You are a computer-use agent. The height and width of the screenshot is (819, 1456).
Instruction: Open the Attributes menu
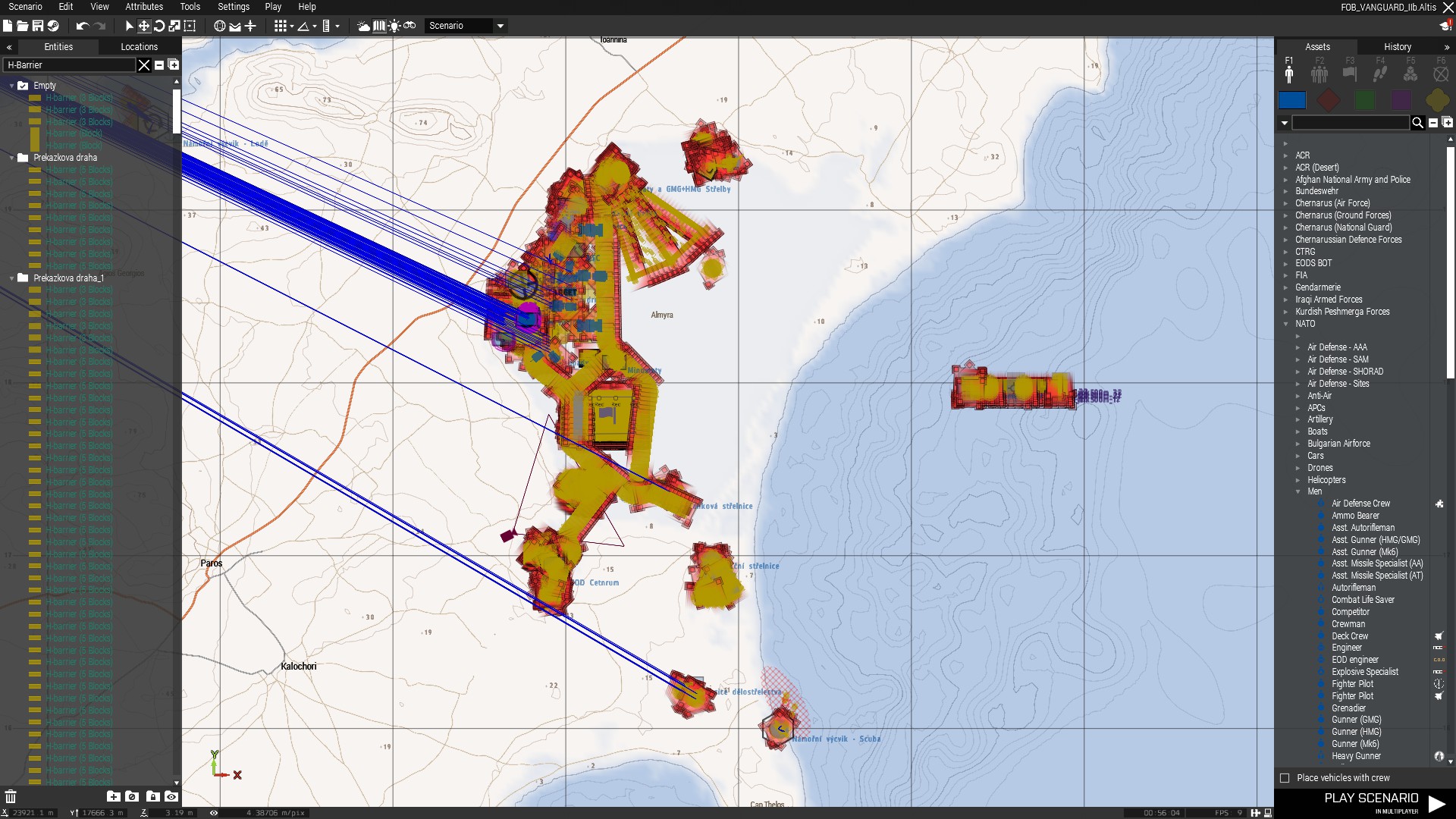(x=144, y=7)
